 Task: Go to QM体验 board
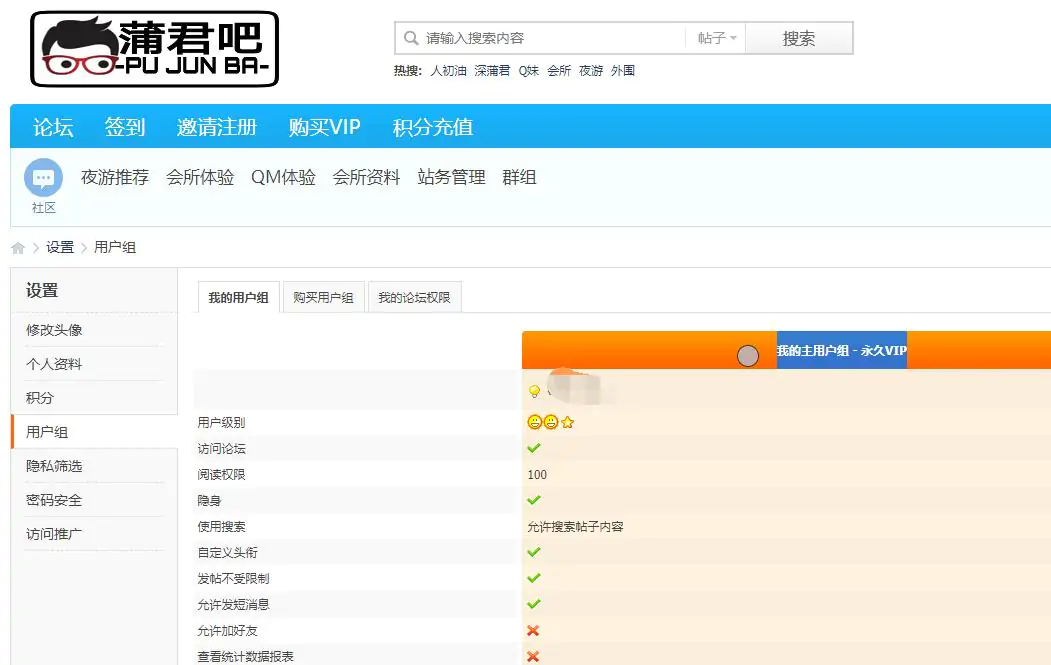pyautogui.click(x=283, y=177)
